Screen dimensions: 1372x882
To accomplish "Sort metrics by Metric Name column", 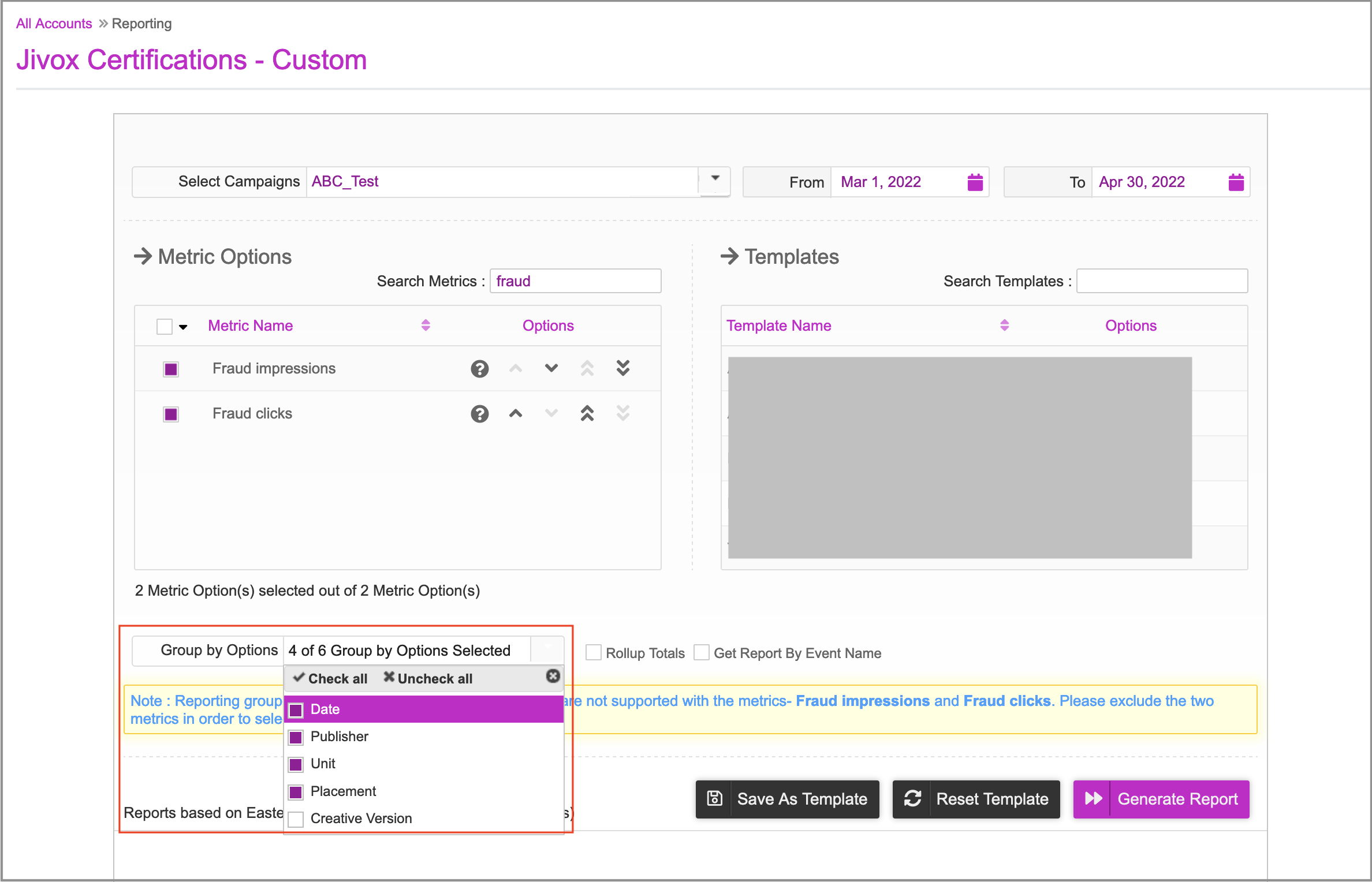I will pyautogui.click(x=426, y=325).
